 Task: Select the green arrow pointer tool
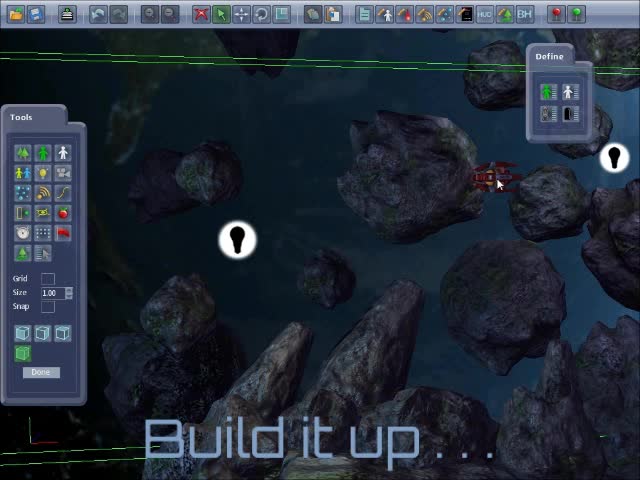221,14
